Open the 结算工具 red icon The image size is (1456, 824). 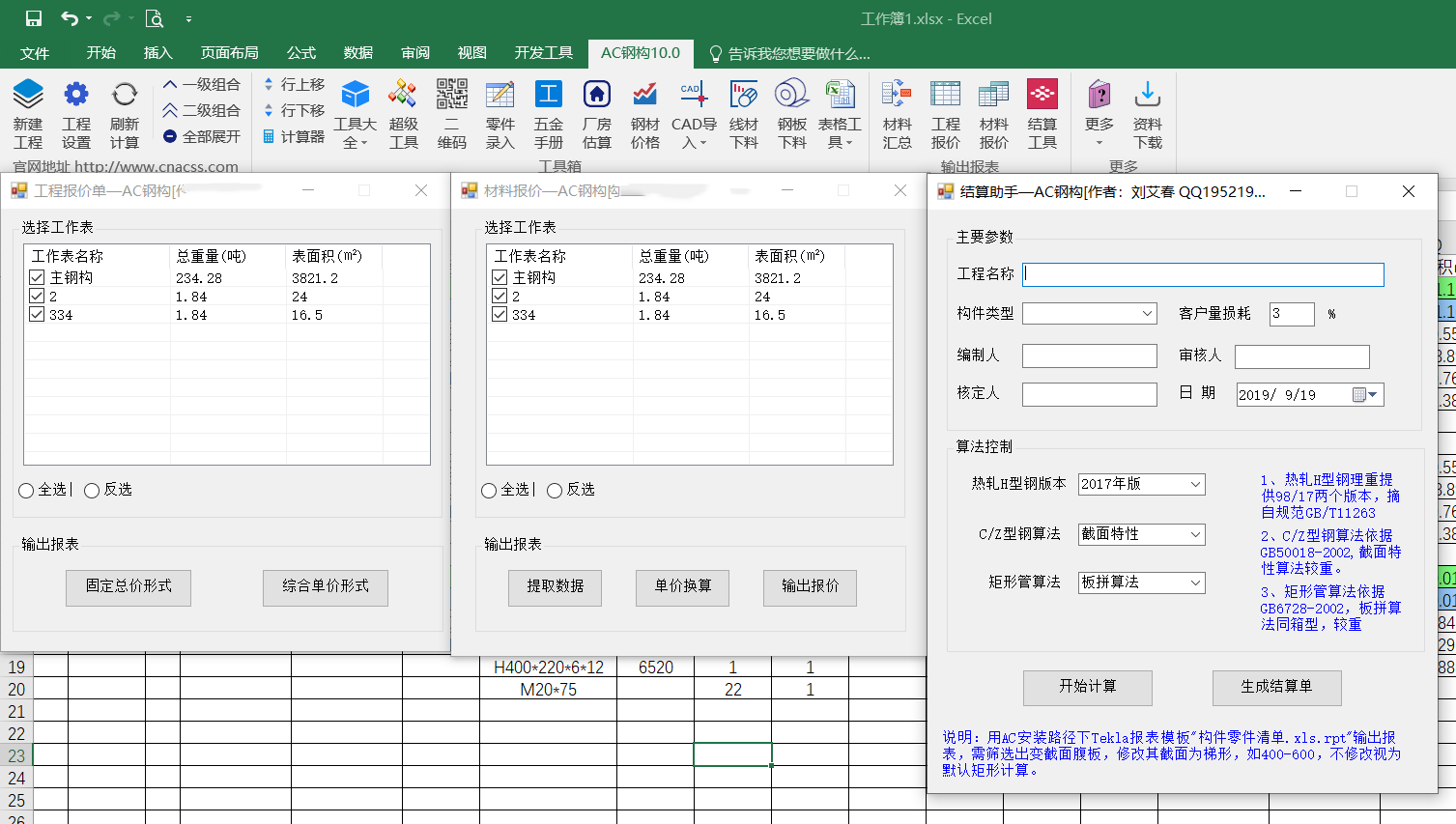pos(1042,114)
